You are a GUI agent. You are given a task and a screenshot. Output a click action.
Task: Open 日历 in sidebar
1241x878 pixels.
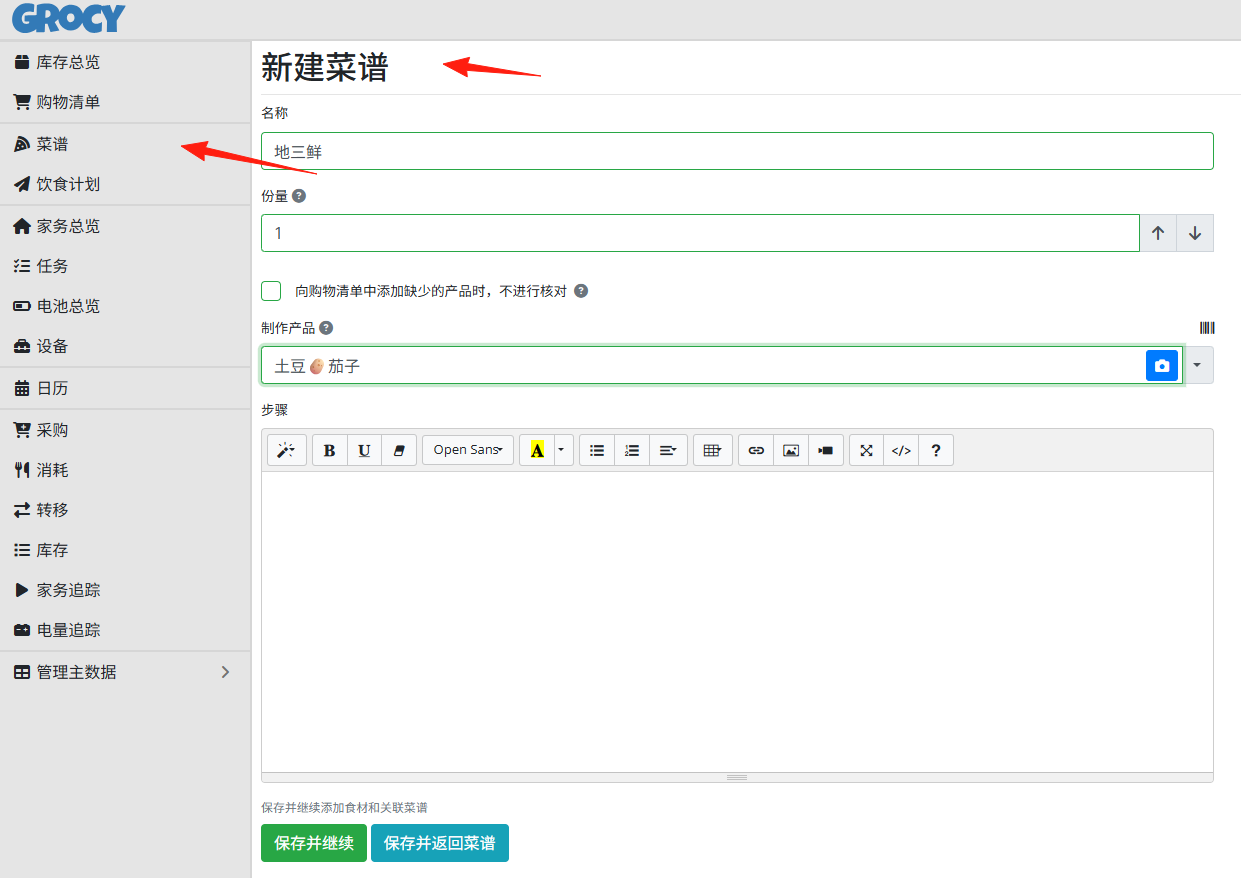[125, 388]
